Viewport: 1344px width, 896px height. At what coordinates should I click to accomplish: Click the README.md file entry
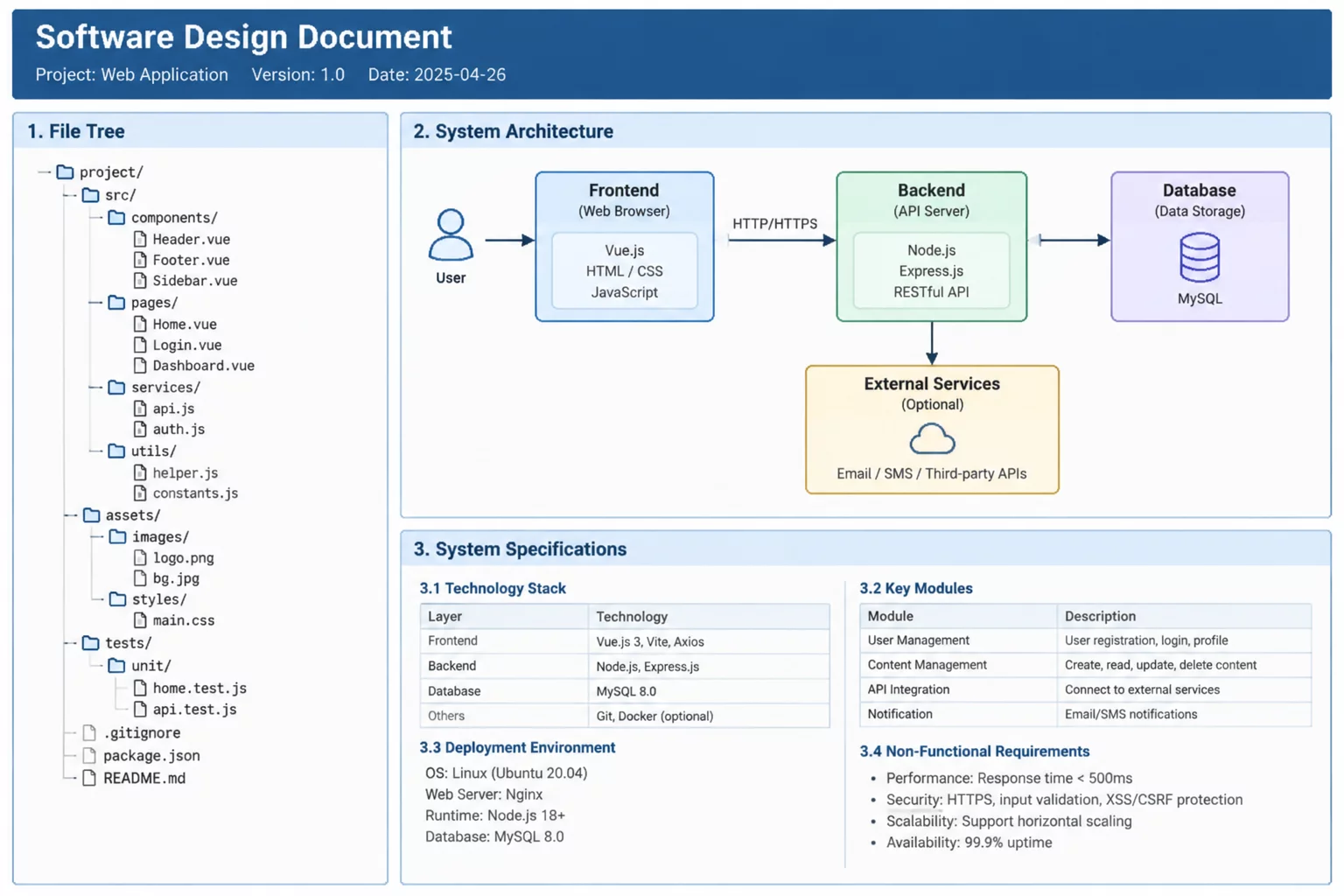(144, 778)
